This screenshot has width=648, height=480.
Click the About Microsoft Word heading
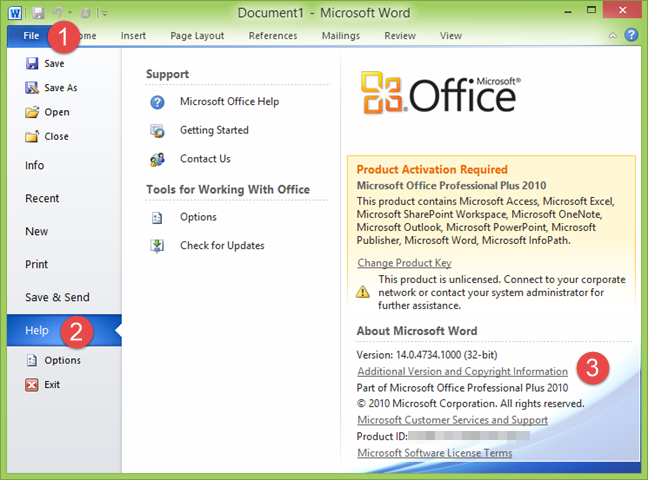tap(417, 331)
